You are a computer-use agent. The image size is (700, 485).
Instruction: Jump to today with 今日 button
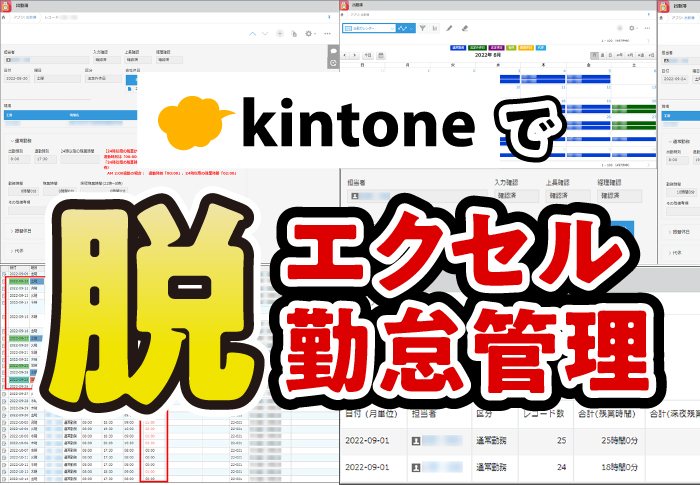(367, 55)
